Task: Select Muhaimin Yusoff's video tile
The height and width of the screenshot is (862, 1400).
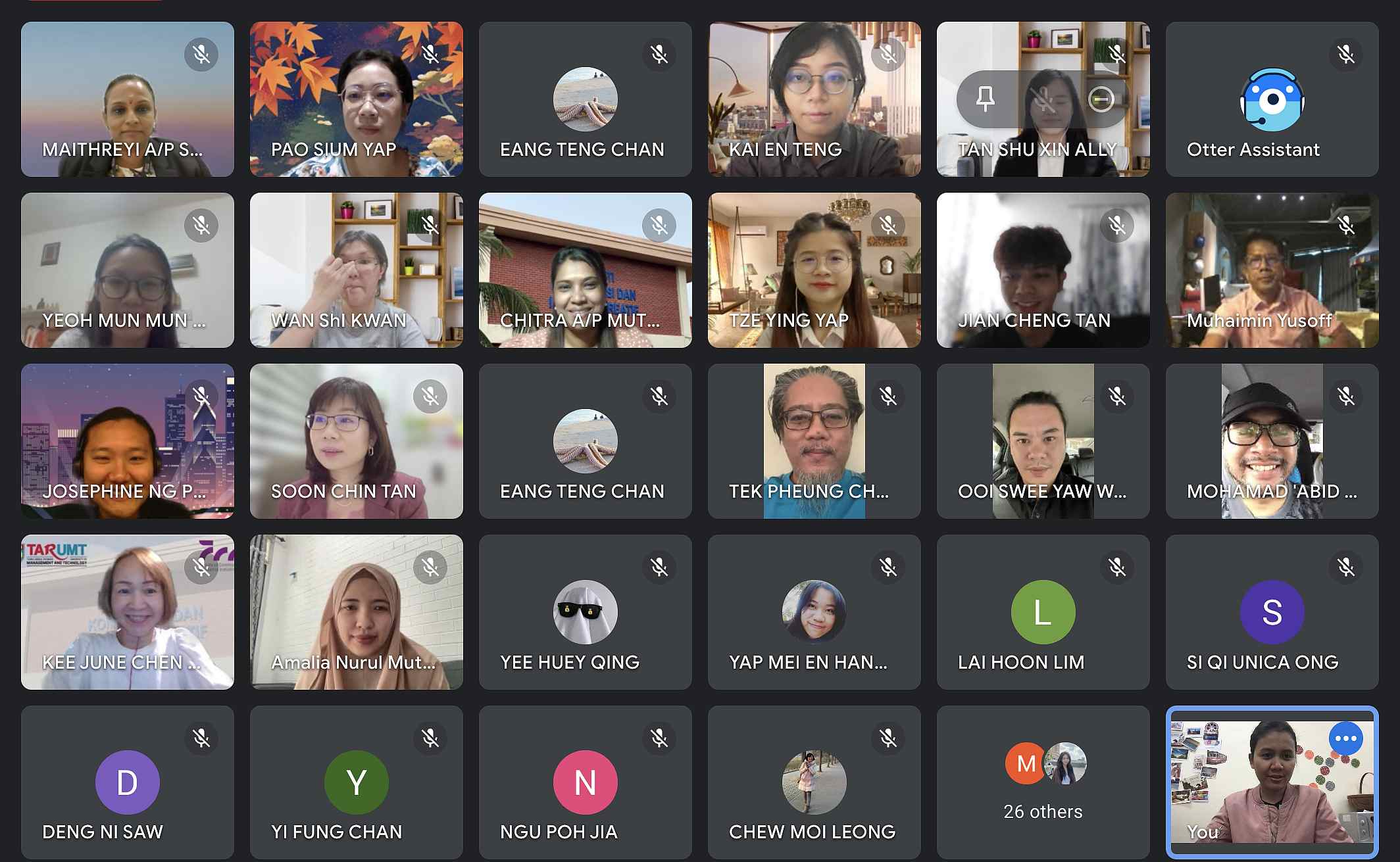Action: [1272, 270]
